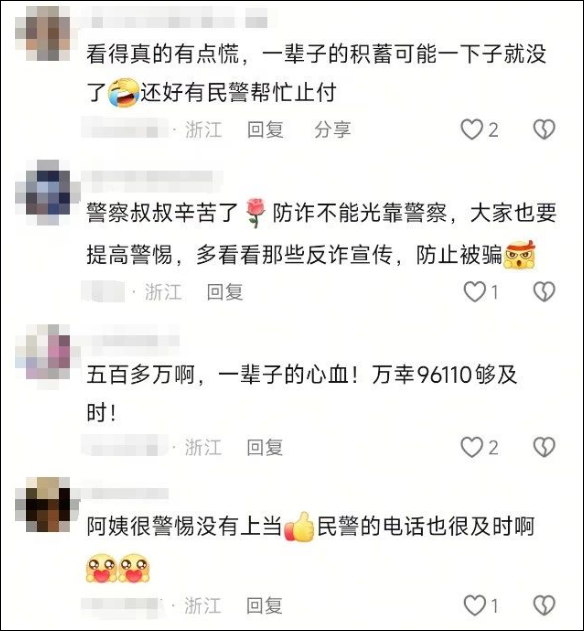Click the like count of 五百多万啊 comment
This screenshot has height=631, width=584.
[493, 448]
